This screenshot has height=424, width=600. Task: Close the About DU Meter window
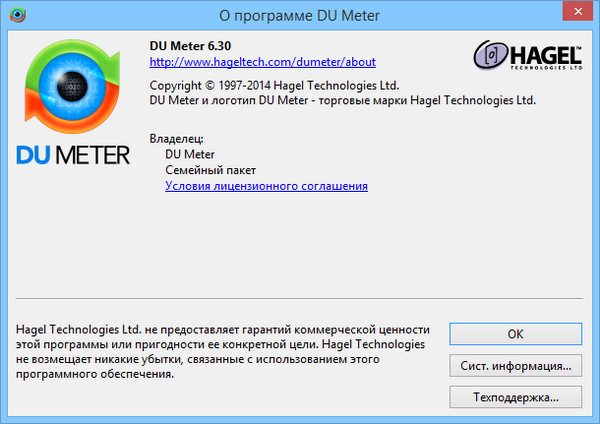578,11
